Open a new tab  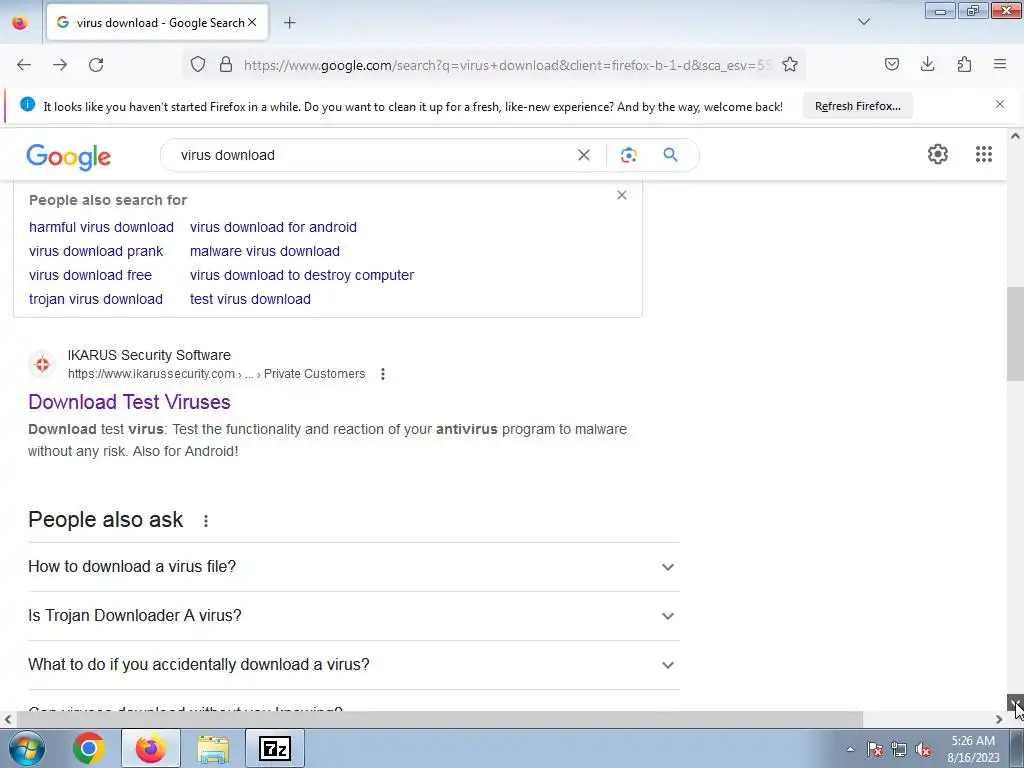coord(290,23)
